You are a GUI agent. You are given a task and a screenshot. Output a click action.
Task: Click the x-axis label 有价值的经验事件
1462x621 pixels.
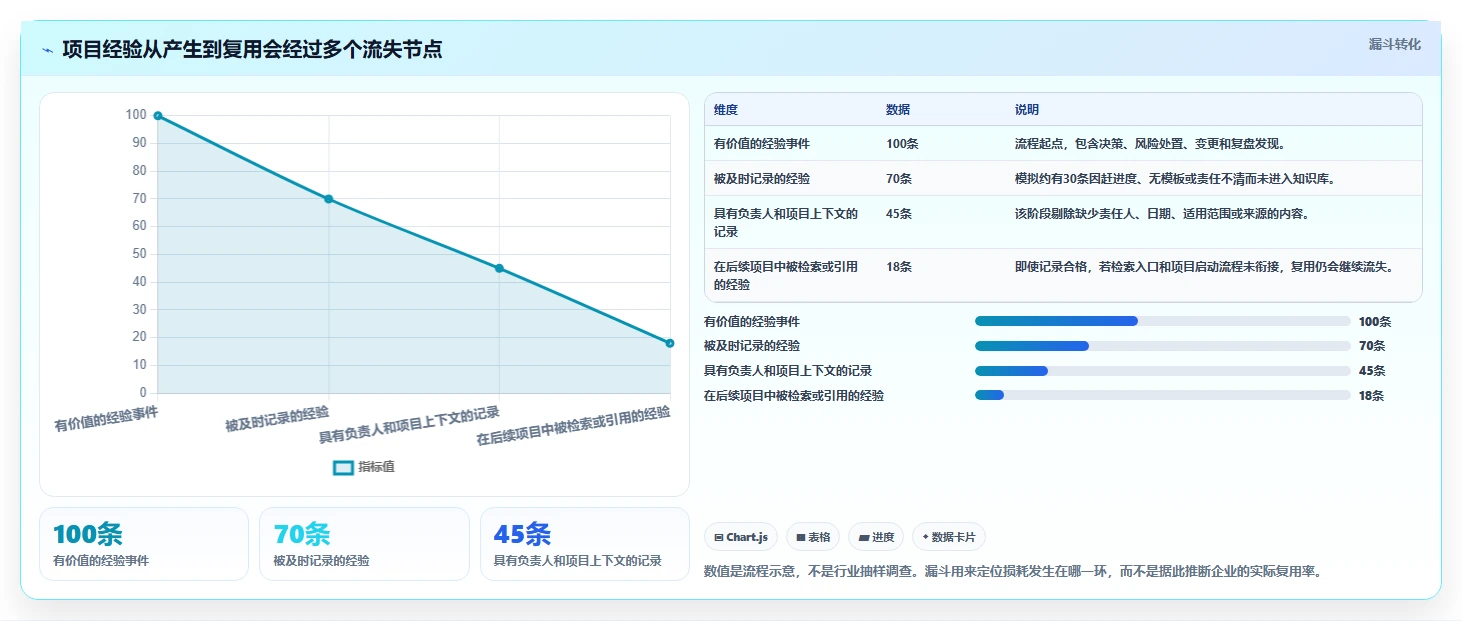pyautogui.click(x=106, y=418)
